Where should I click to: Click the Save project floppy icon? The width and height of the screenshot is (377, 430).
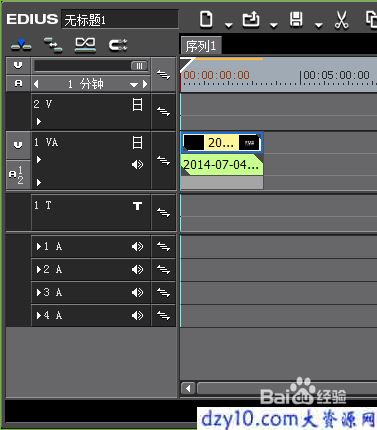[x=296, y=19]
